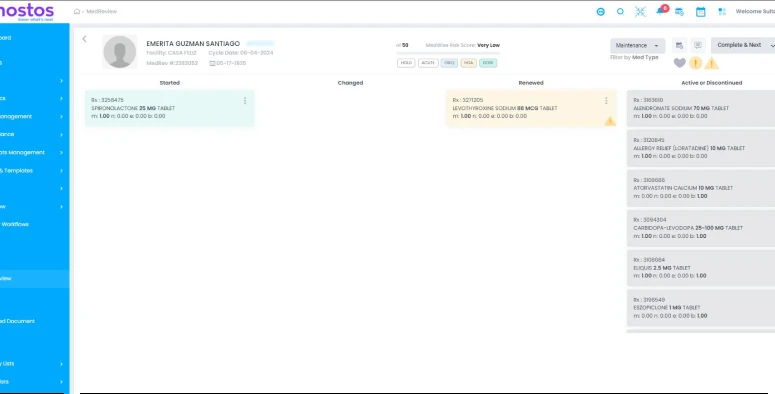The height and width of the screenshot is (394, 775).
Task: Click the Complete & Next button
Action: (739, 45)
